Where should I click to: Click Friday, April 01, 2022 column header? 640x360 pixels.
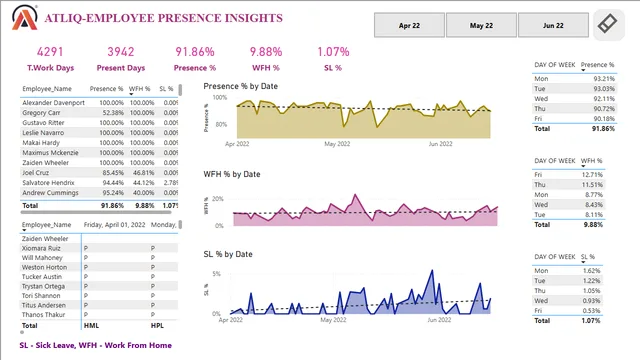pyautogui.click(x=114, y=224)
